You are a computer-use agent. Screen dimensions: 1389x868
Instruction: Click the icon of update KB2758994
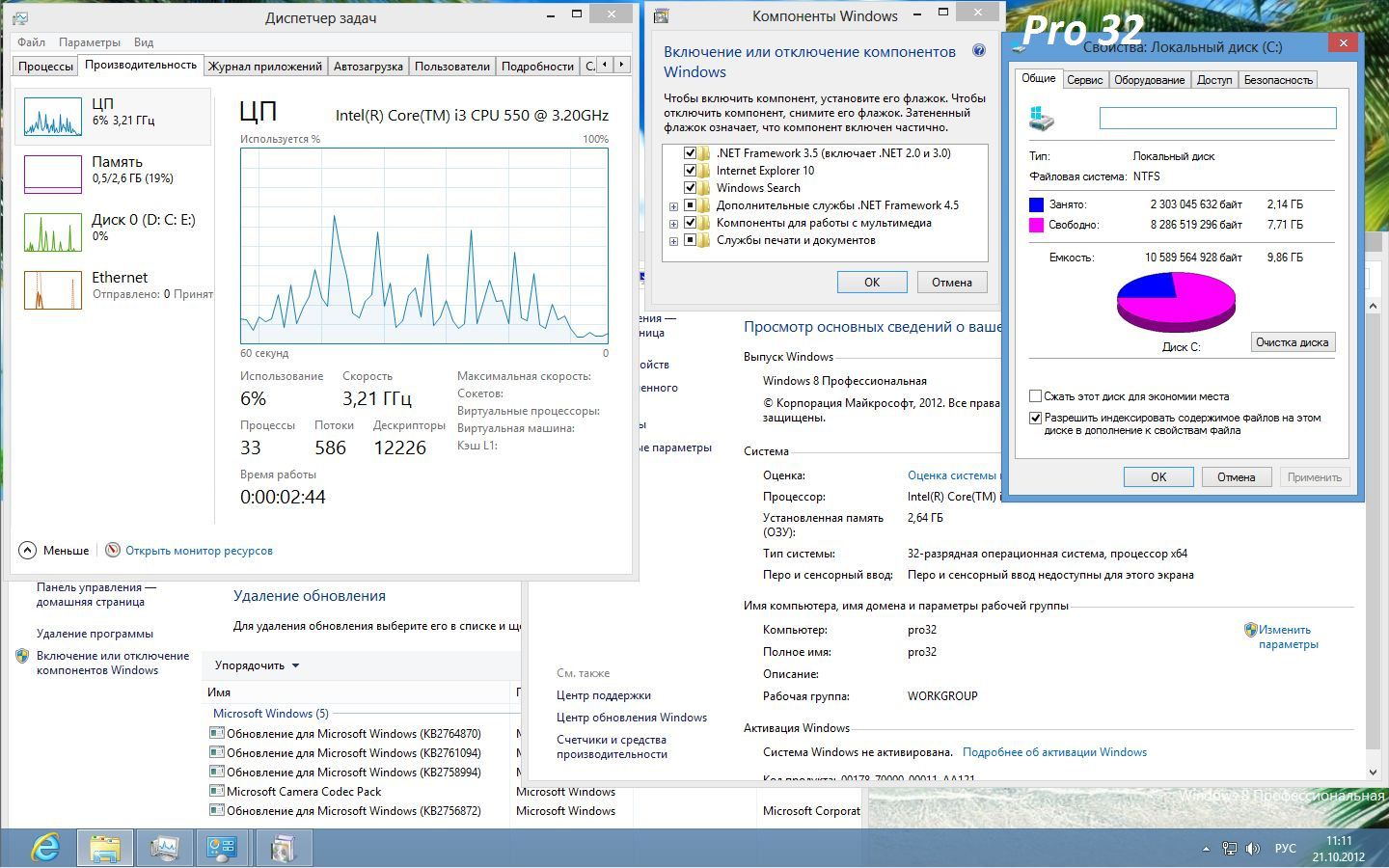pos(217,772)
